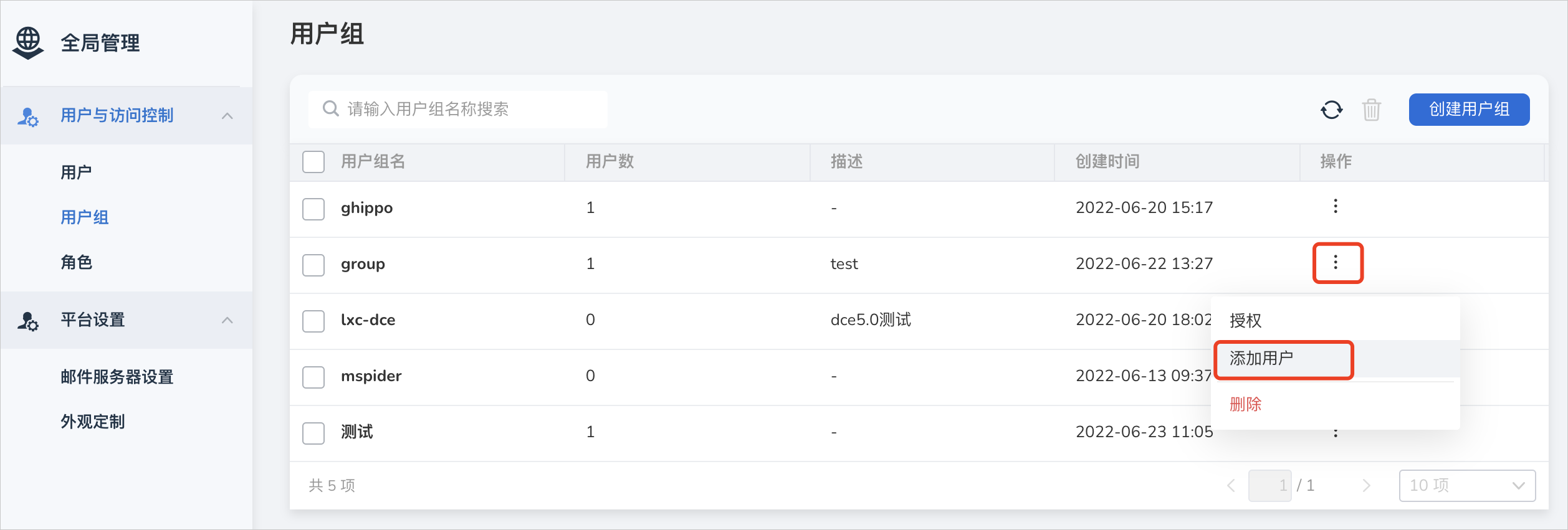
Task: Collapse the 平台设置 section chevron
Action: pos(227,320)
